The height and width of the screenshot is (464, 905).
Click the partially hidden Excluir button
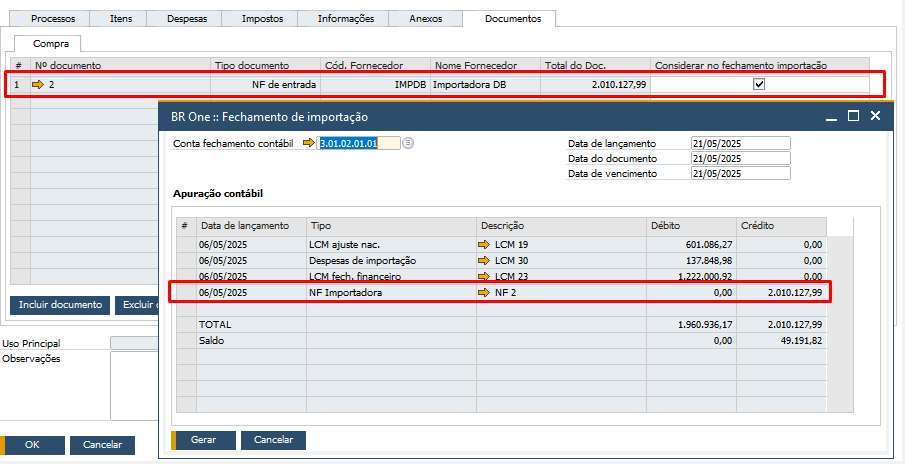point(137,305)
